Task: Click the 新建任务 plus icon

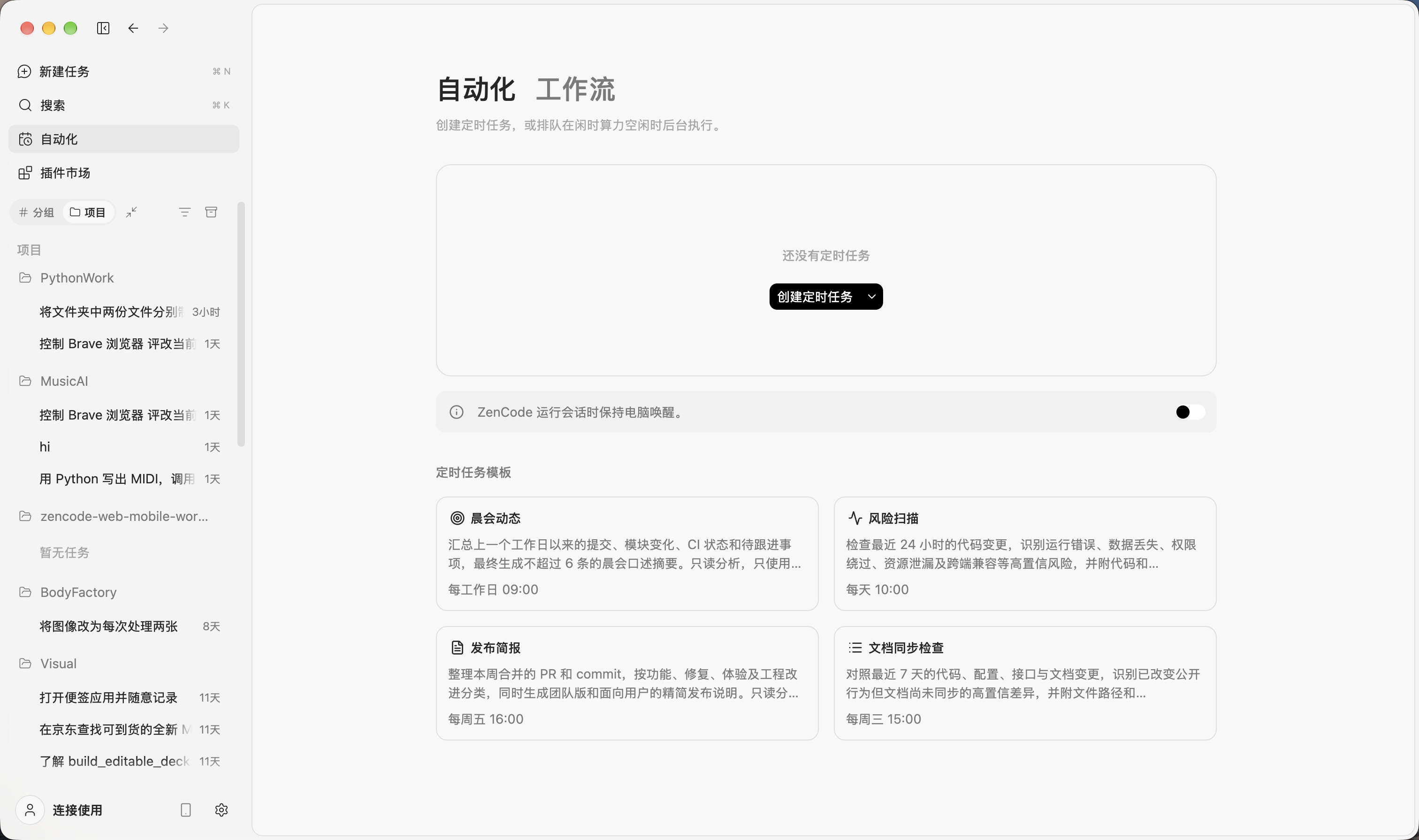Action: pyautogui.click(x=24, y=71)
